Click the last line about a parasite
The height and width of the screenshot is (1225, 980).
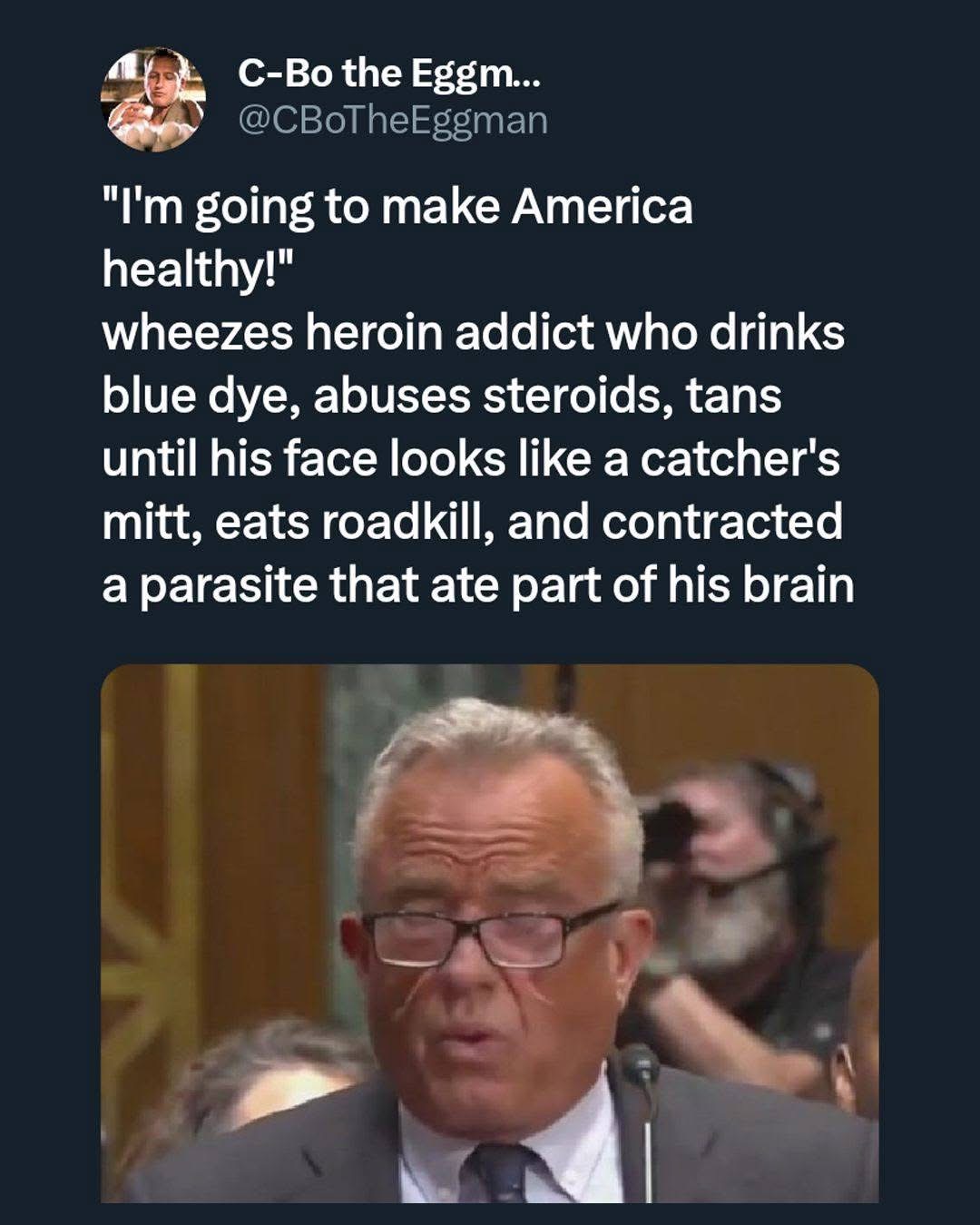(x=478, y=586)
